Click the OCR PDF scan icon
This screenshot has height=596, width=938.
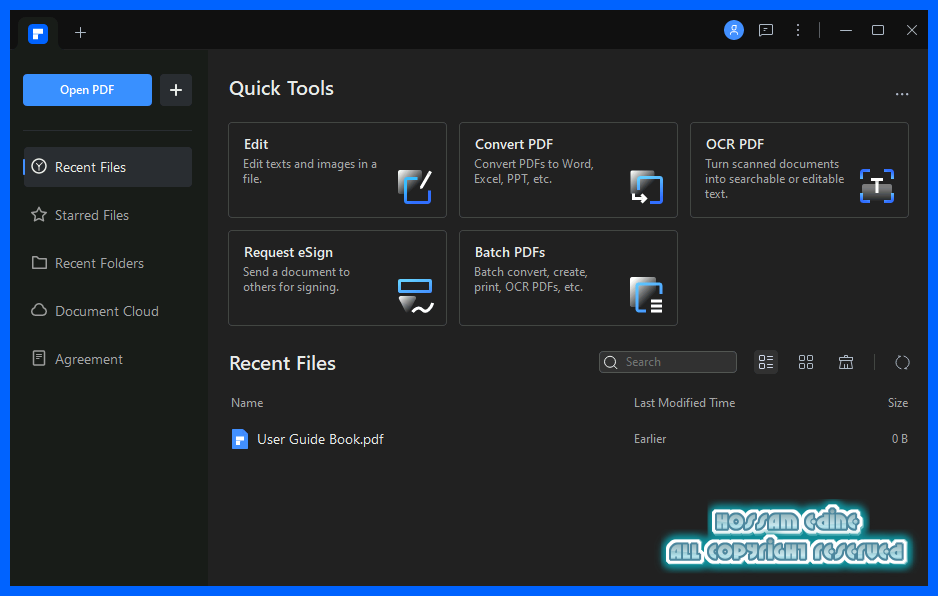point(876,186)
